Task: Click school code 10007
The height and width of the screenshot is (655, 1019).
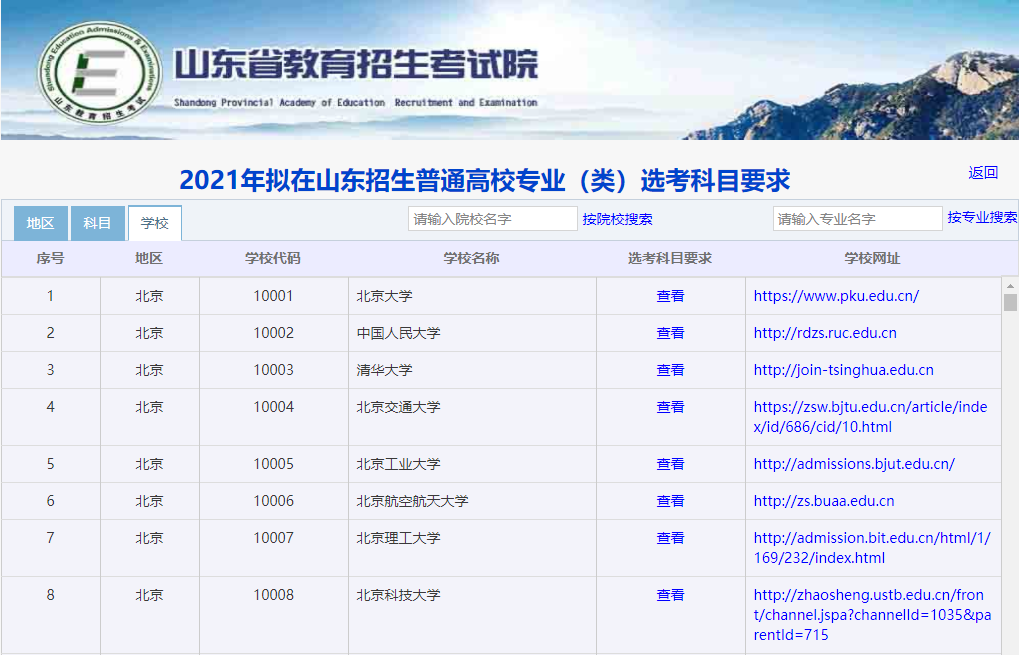Action: pos(274,538)
